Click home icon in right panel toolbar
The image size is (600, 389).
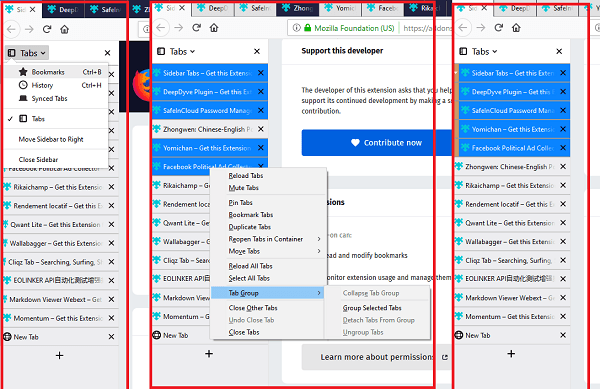coord(516,28)
